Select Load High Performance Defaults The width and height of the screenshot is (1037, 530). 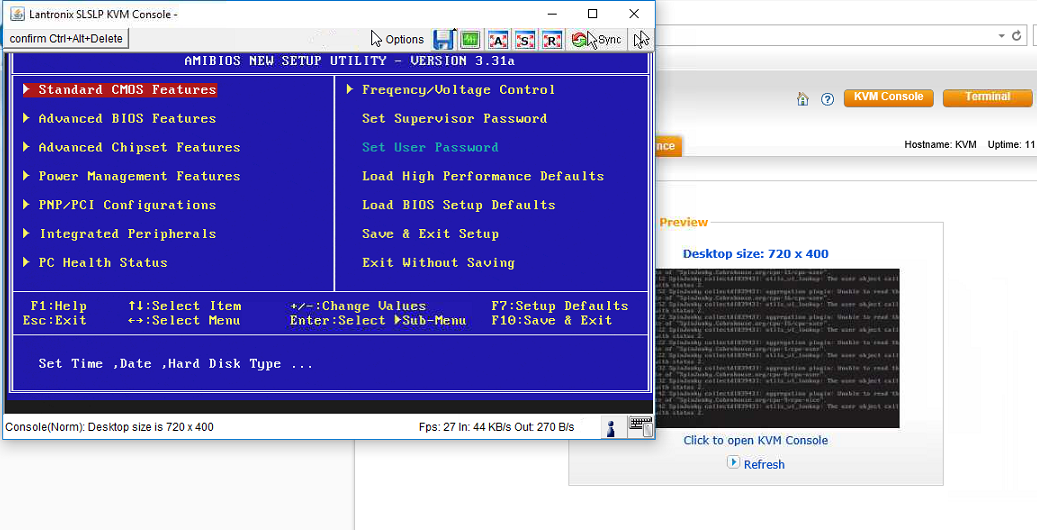tap(483, 176)
